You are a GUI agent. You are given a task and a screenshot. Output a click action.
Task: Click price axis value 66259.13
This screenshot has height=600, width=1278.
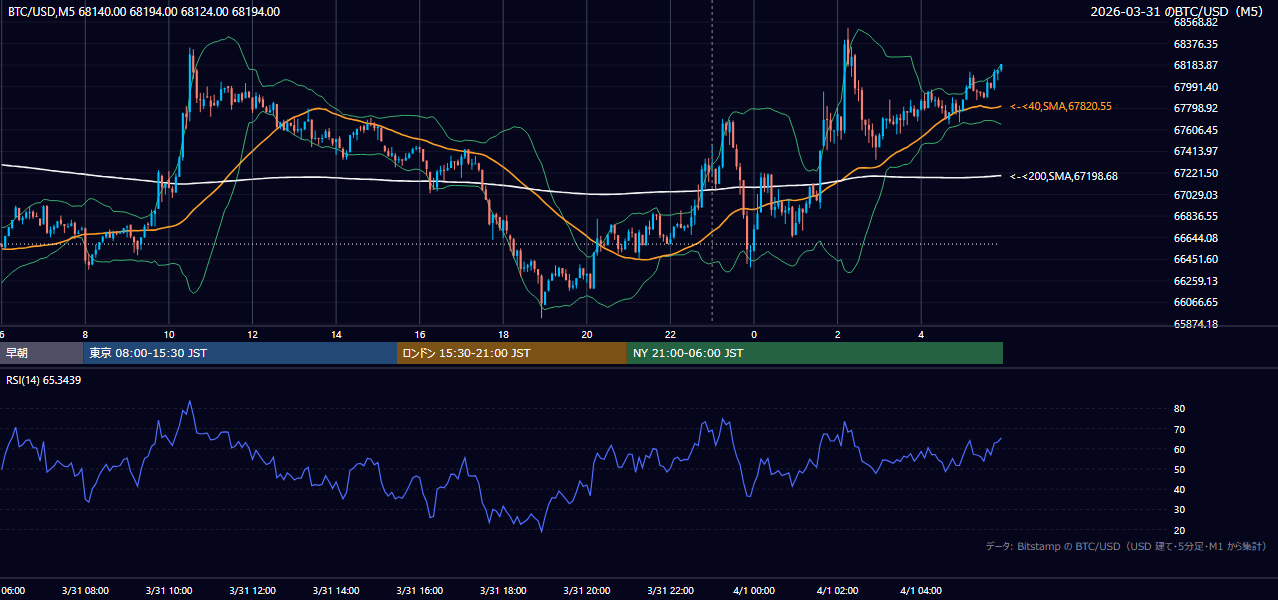click(1195, 281)
